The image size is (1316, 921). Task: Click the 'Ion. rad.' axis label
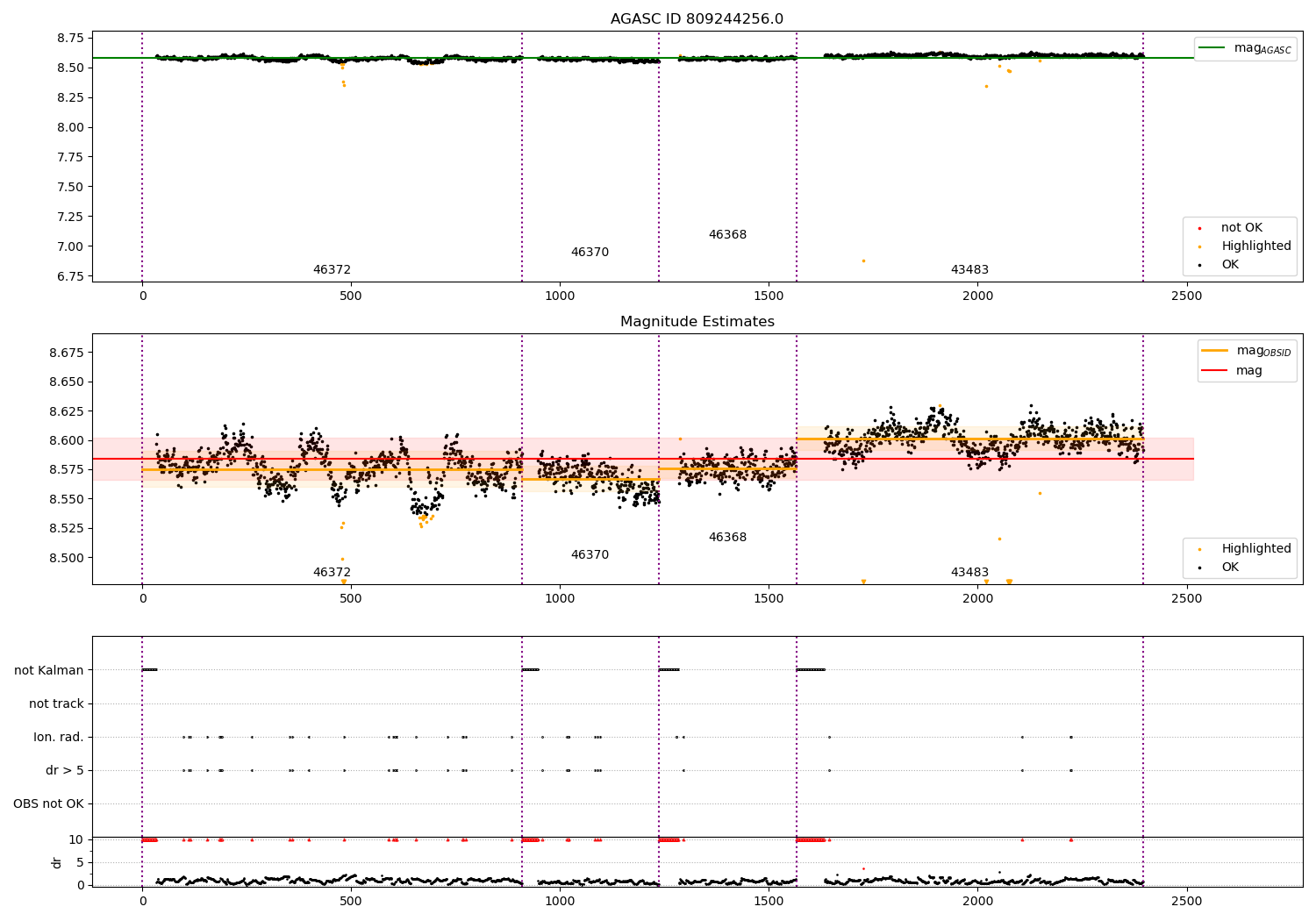tap(59, 737)
